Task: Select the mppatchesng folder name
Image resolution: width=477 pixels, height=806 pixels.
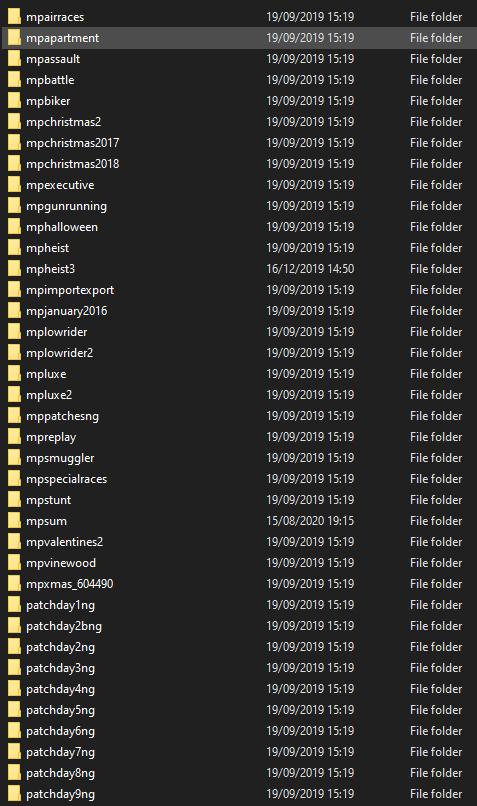Action: (x=62, y=416)
